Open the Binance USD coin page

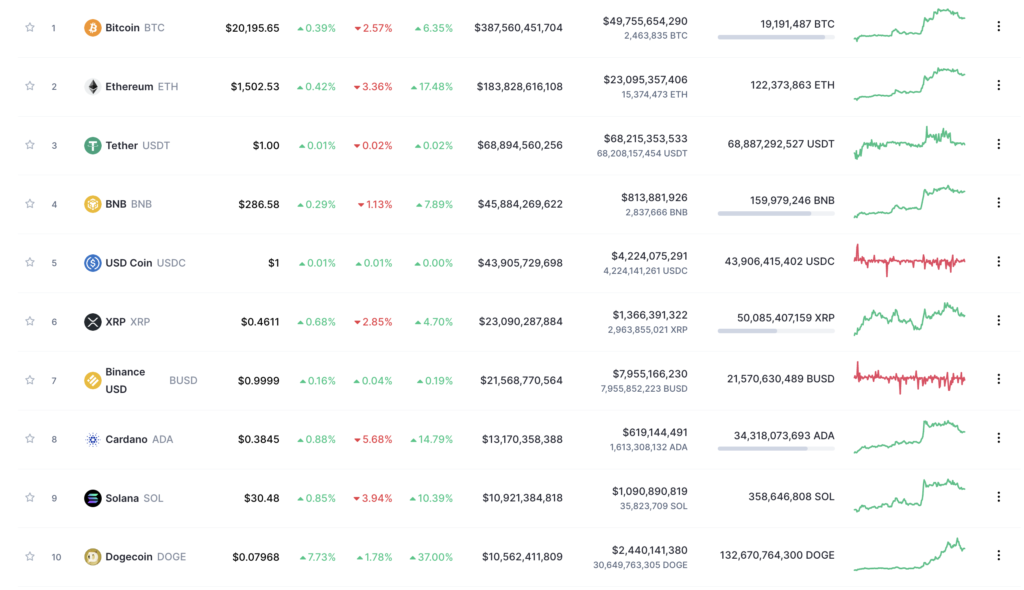(x=125, y=380)
